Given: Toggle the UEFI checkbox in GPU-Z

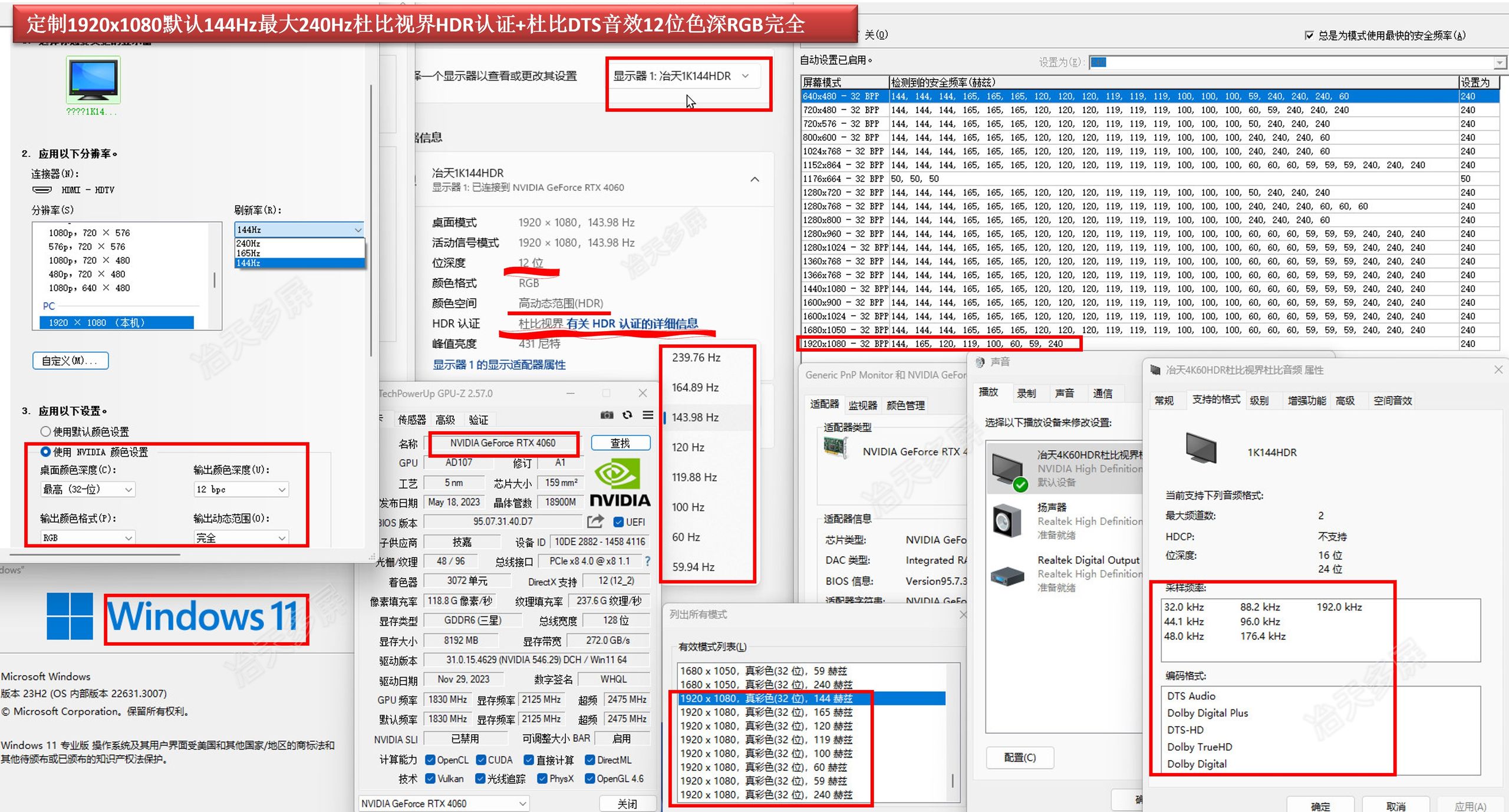Looking at the screenshot, I should pyautogui.click(x=618, y=522).
